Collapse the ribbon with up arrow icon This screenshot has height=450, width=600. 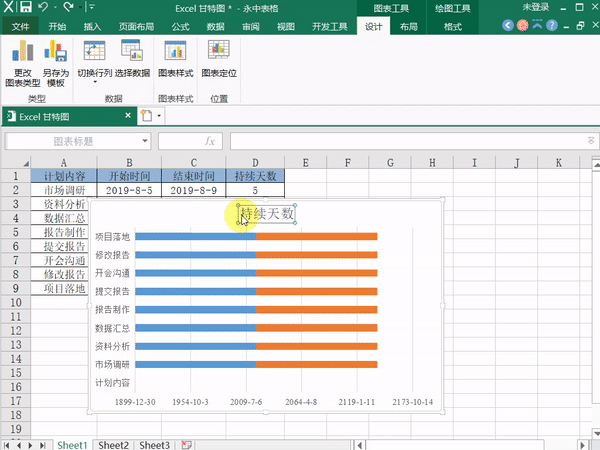(537, 25)
